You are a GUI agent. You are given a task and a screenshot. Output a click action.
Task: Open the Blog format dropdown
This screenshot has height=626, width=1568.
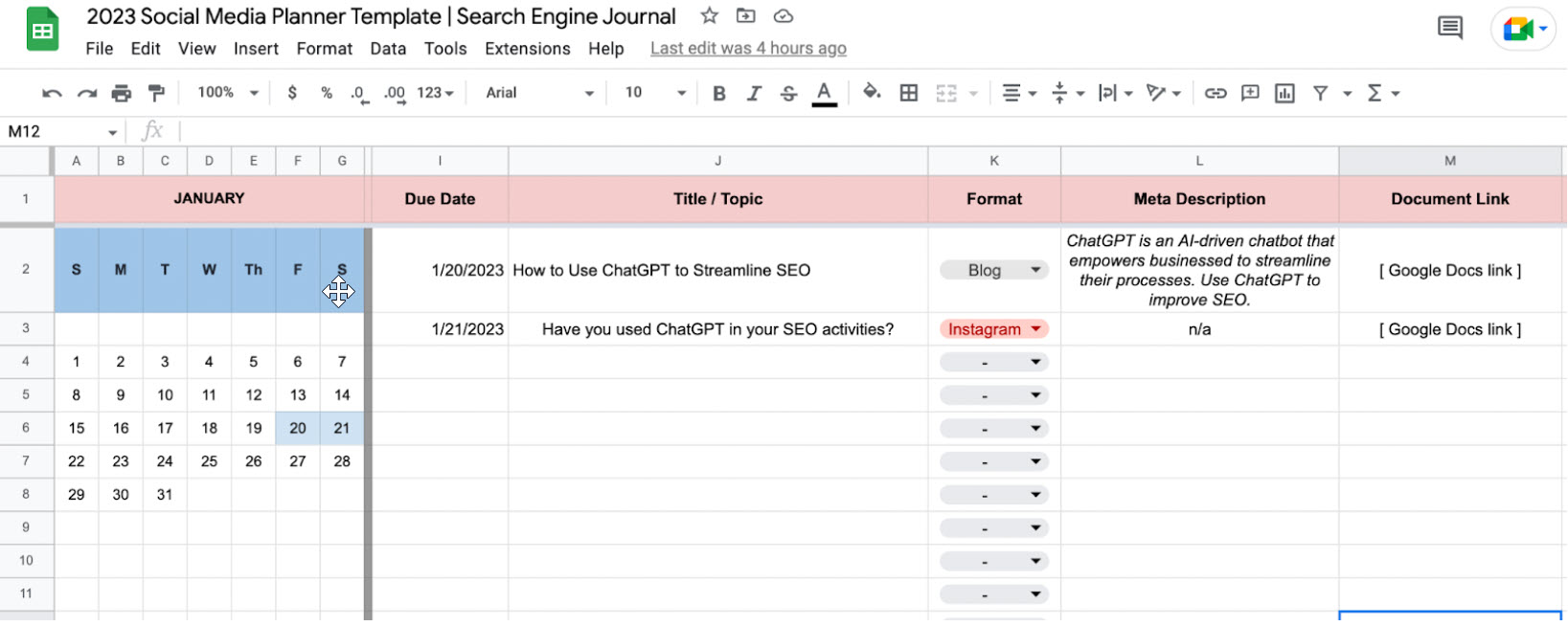pos(993,271)
